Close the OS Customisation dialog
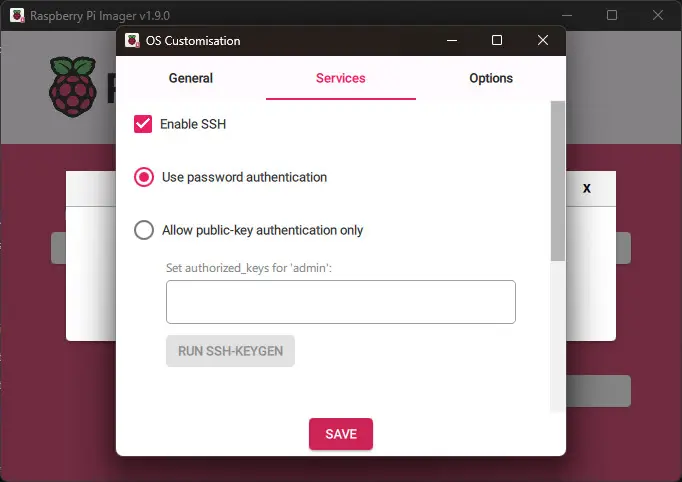 click(542, 41)
